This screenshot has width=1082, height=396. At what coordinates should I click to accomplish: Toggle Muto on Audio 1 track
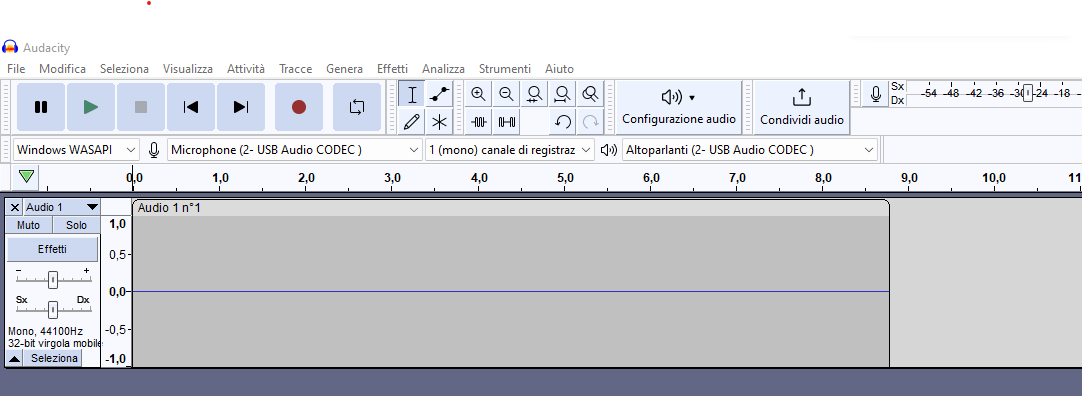[28, 226]
